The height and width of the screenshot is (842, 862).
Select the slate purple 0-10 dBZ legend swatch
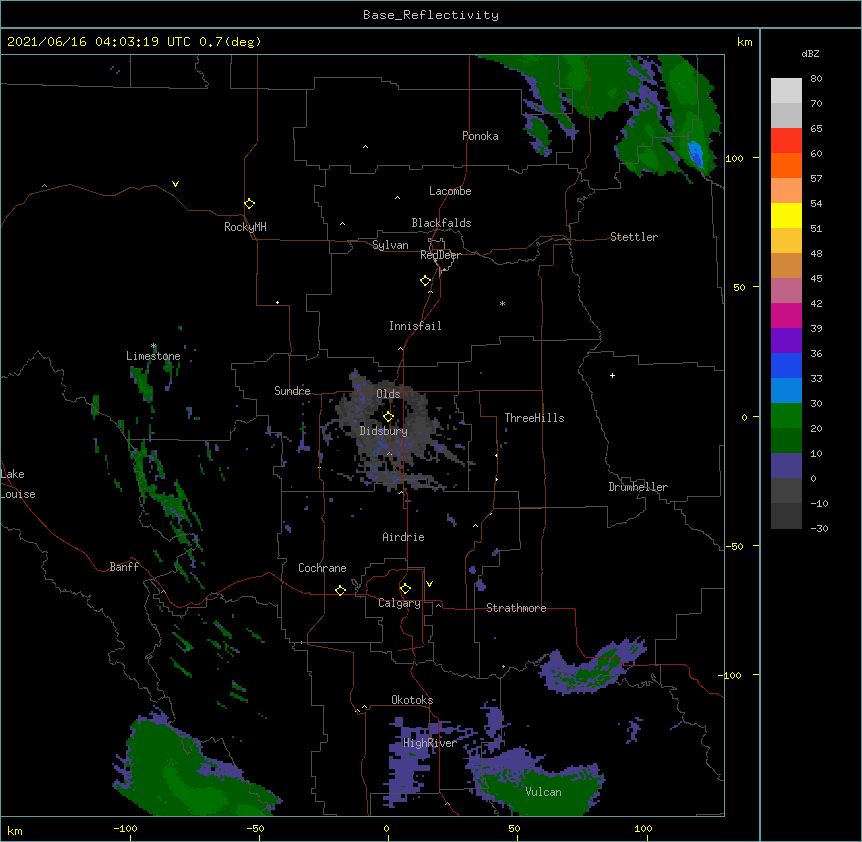786,466
